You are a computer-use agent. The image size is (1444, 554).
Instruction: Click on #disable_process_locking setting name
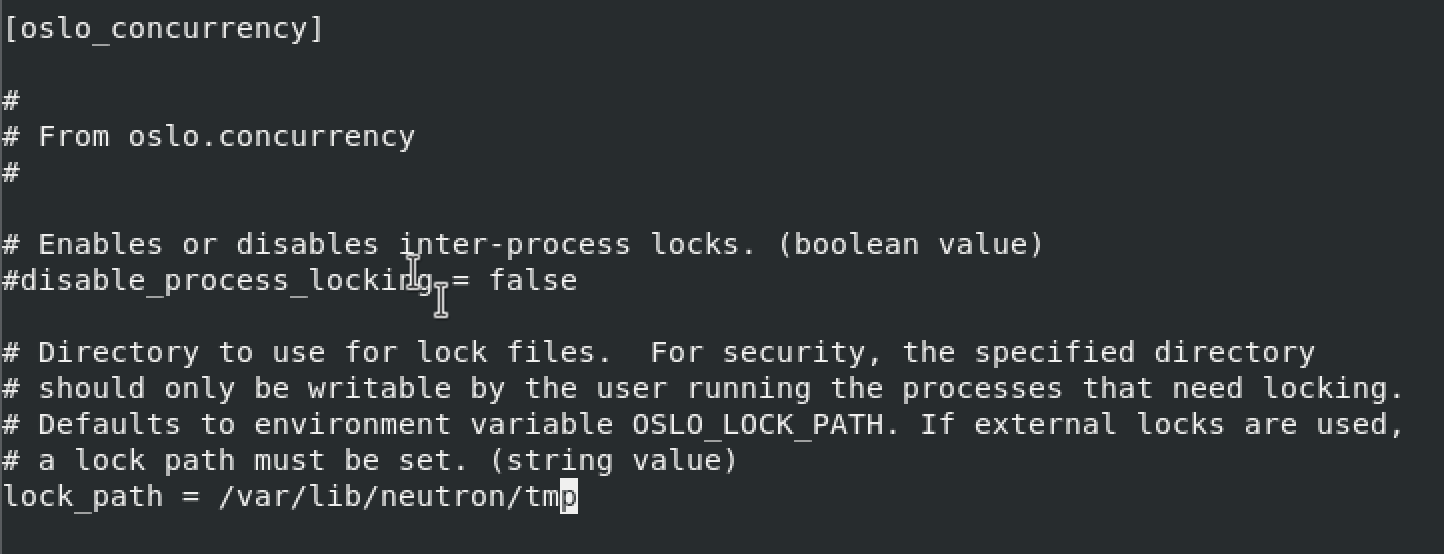tap(218, 281)
